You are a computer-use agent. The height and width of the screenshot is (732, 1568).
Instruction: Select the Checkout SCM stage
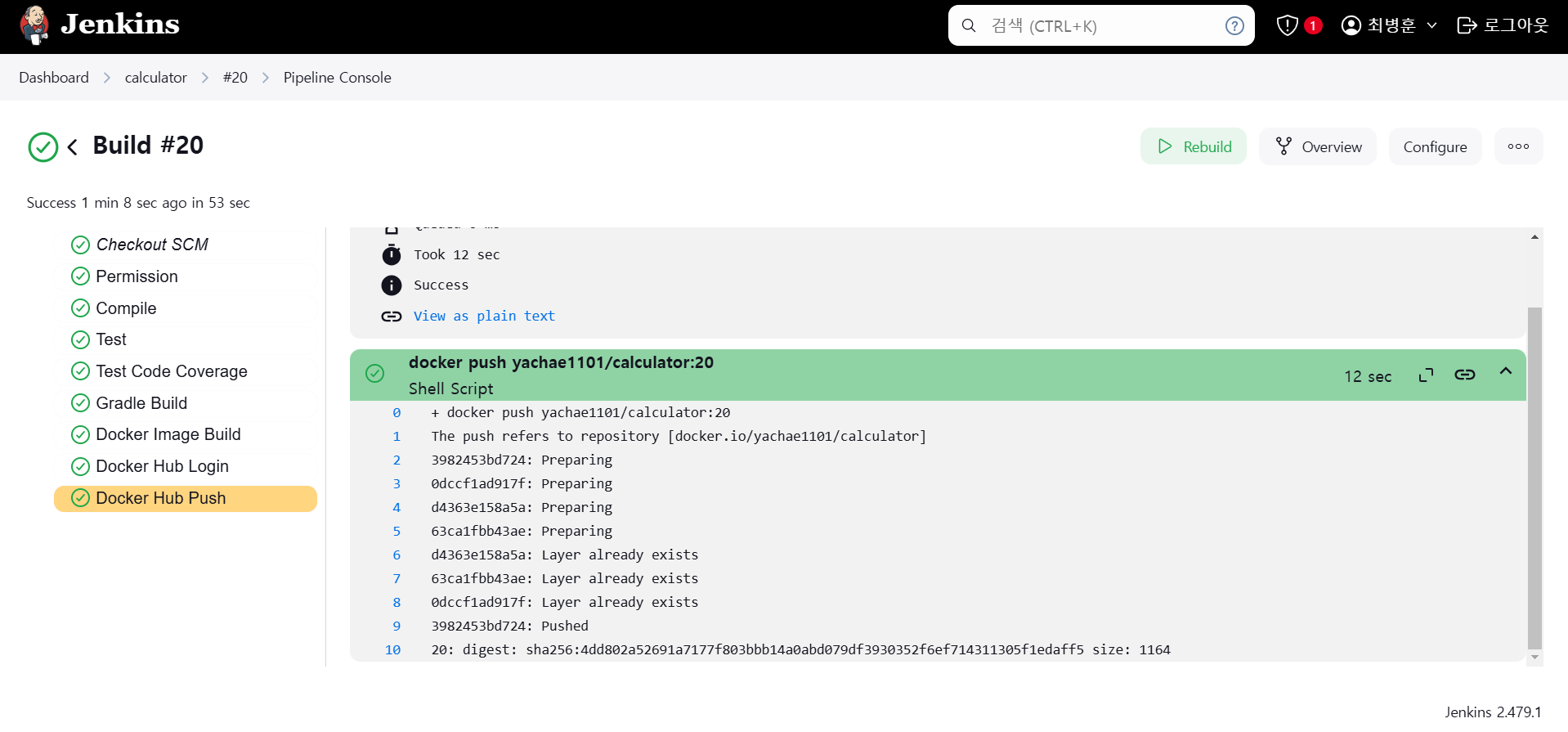pos(152,245)
